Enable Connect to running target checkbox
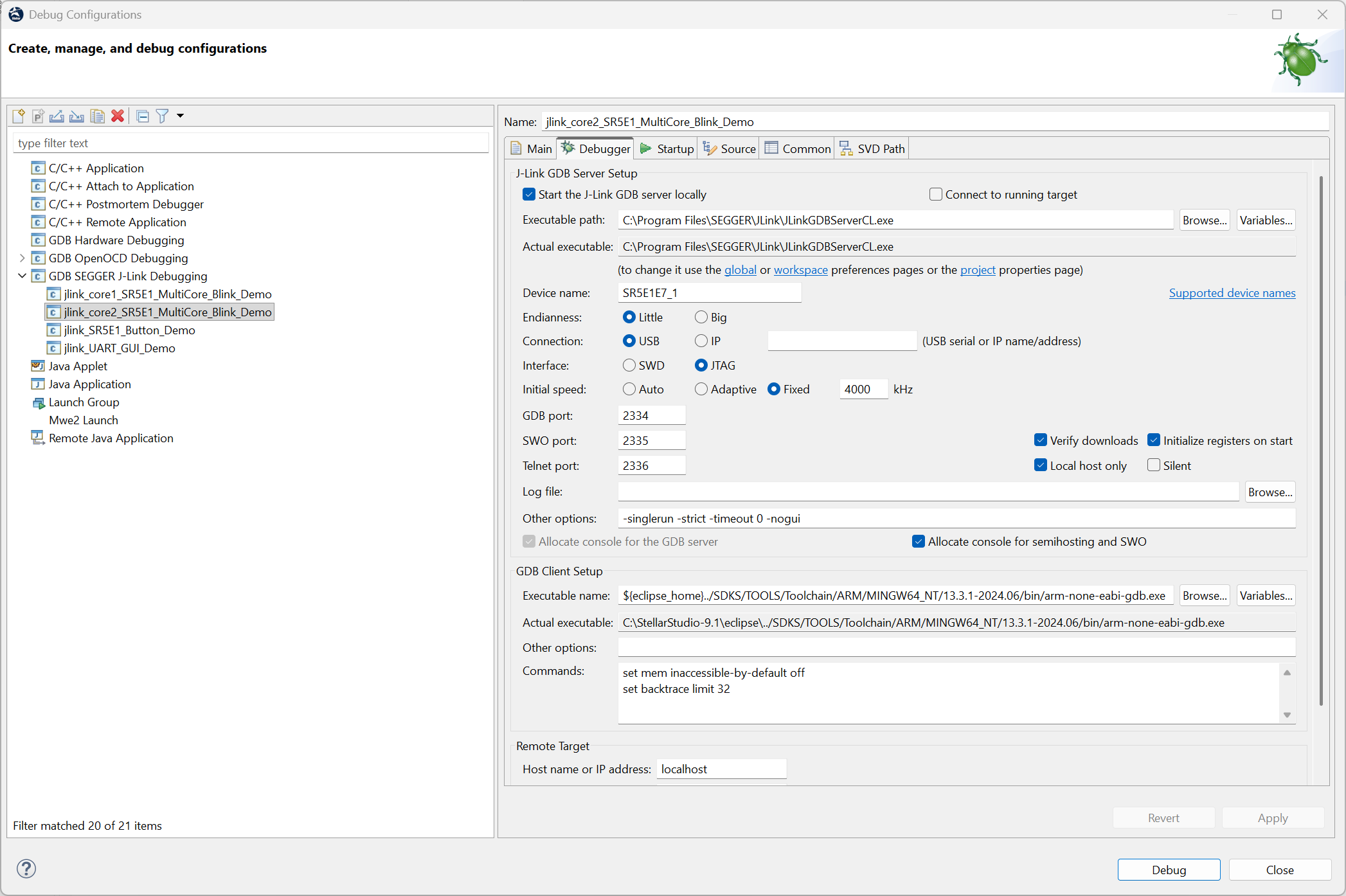1346x896 pixels. [x=936, y=195]
